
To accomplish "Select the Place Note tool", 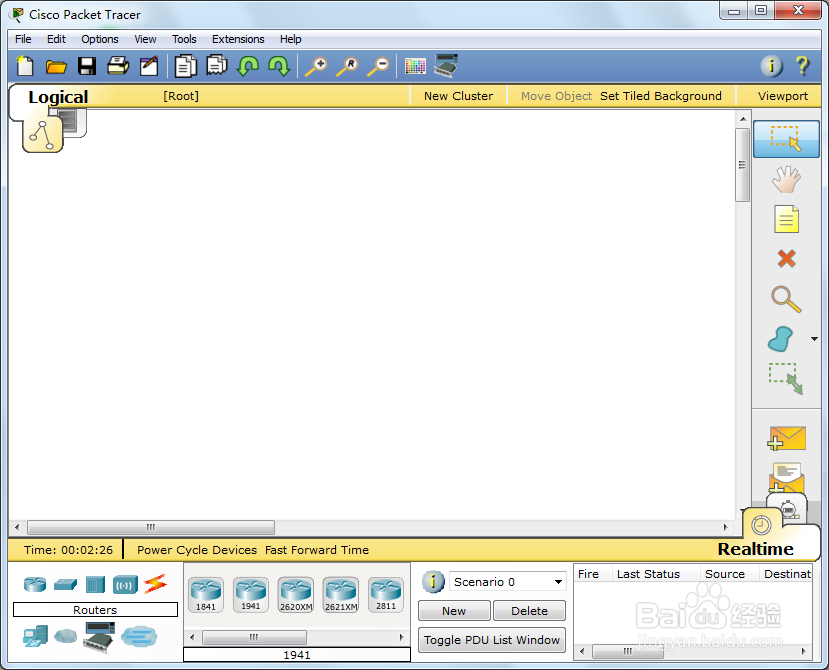I will 786,219.
